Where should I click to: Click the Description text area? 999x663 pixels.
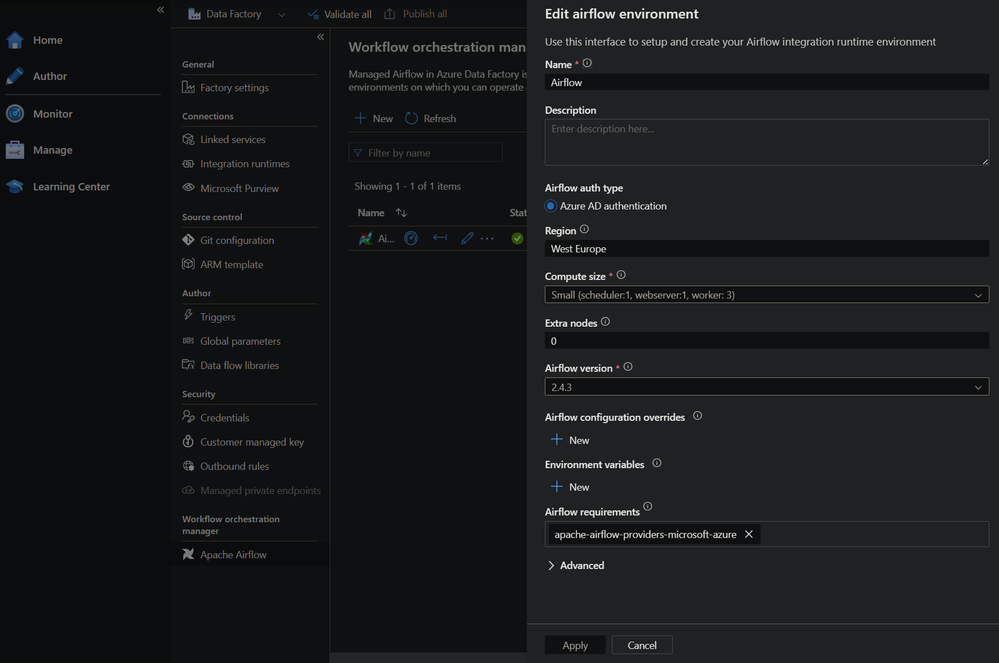(x=766, y=142)
